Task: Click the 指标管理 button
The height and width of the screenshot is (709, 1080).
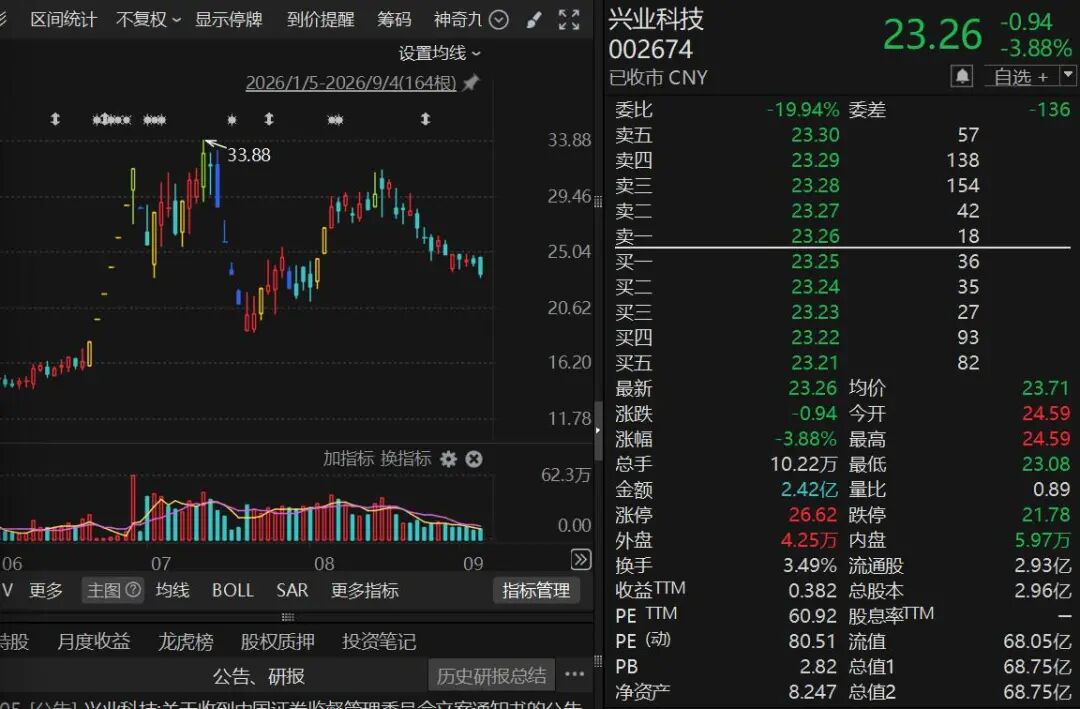Action: [x=536, y=590]
